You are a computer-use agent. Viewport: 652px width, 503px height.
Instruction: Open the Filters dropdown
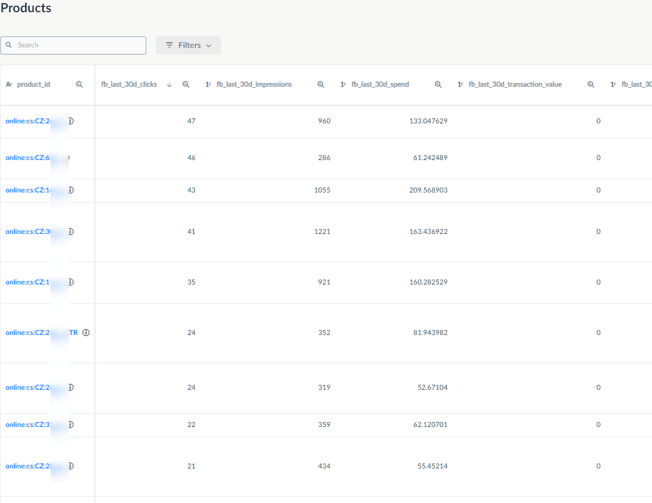188,45
